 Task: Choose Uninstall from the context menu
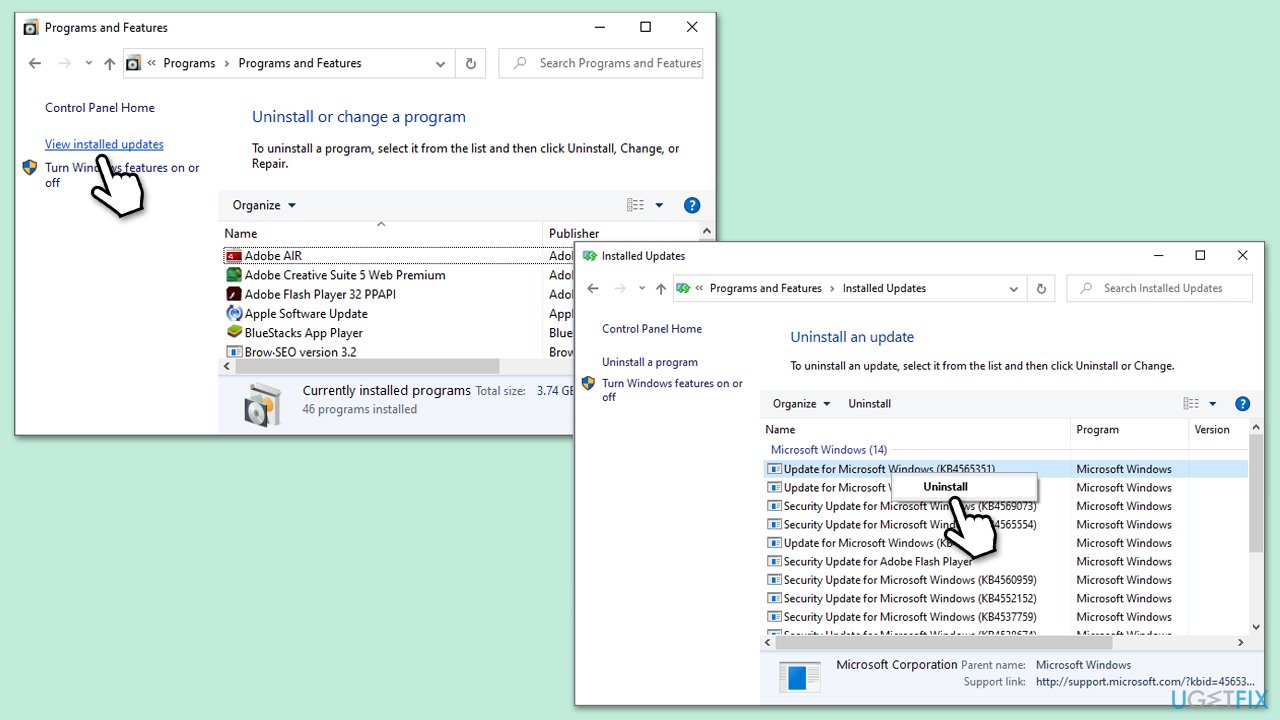tap(944, 487)
